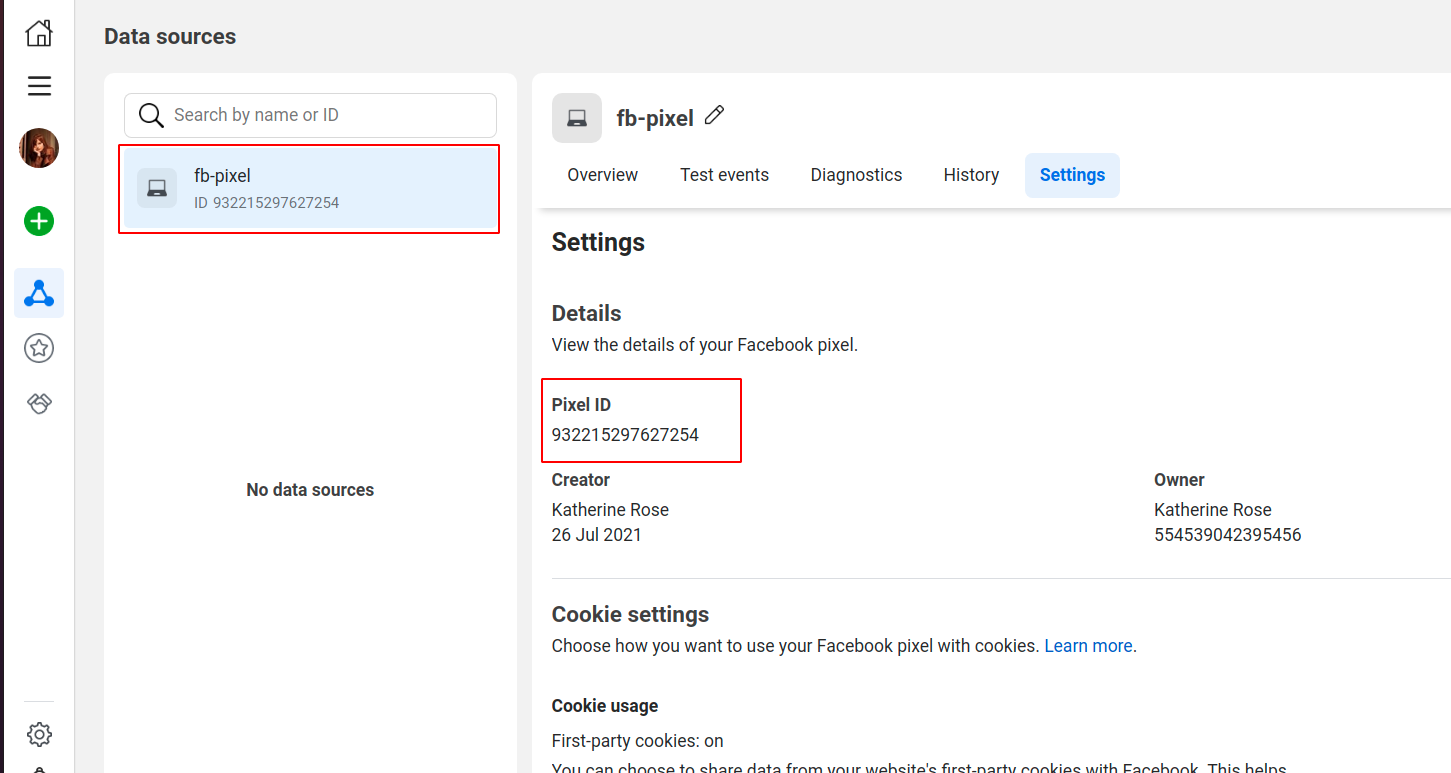Click the user profile avatar
Viewport: 1451px width, 773px height.
coord(39,148)
